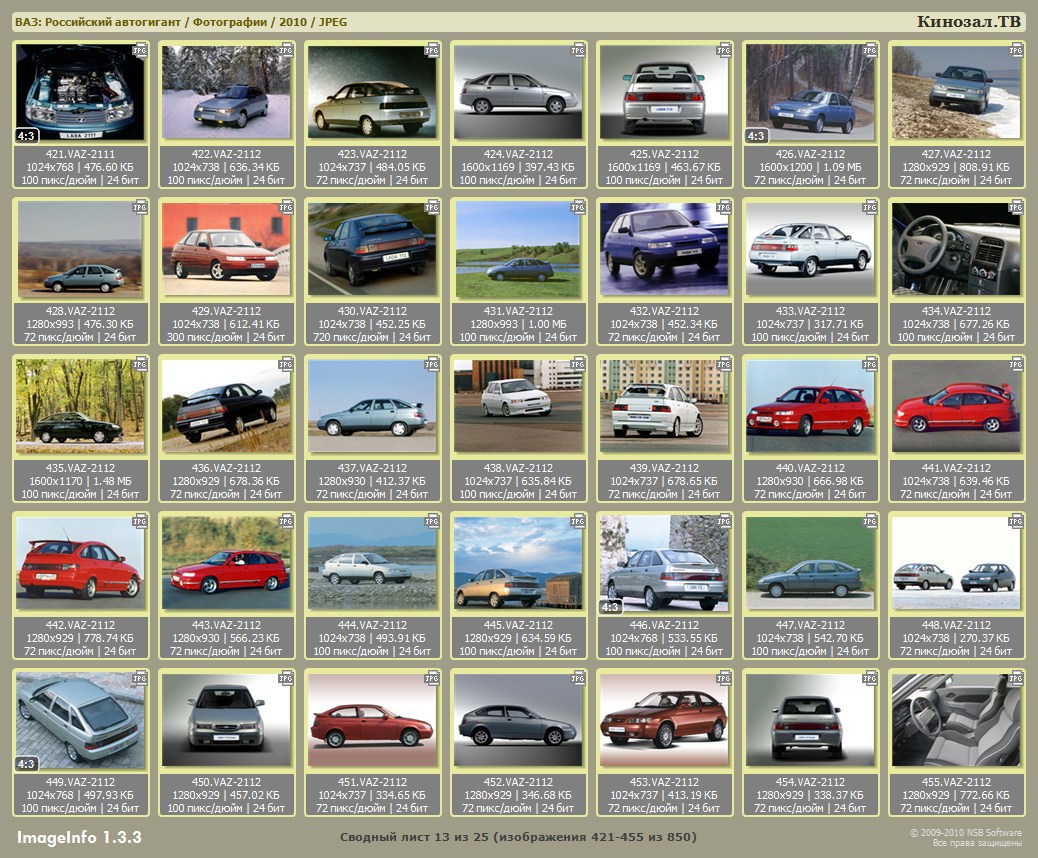Click the JPG badge on thumbnail 455.VAZ-2112

point(1016,678)
